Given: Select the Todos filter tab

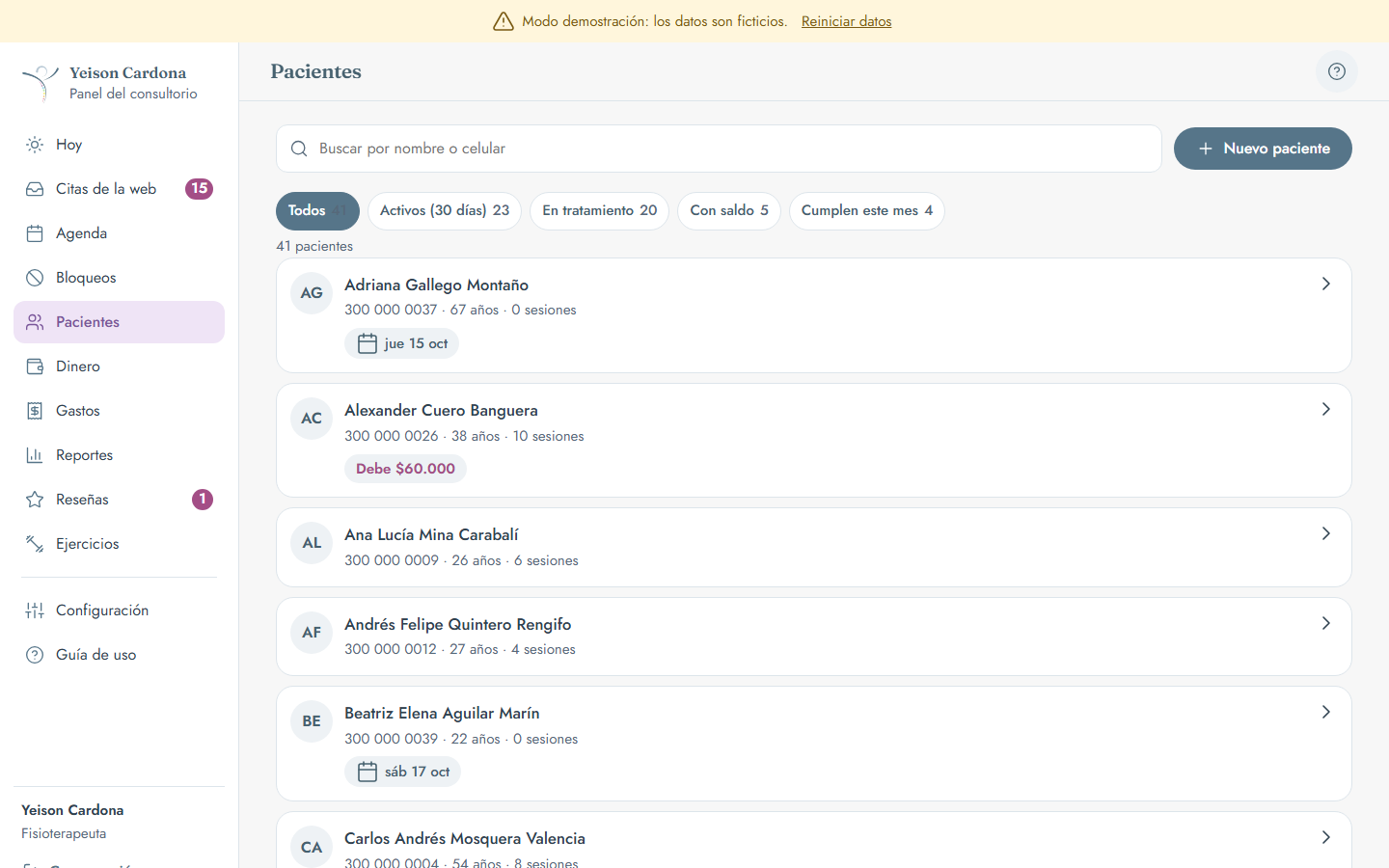Looking at the screenshot, I should click(317, 211).
